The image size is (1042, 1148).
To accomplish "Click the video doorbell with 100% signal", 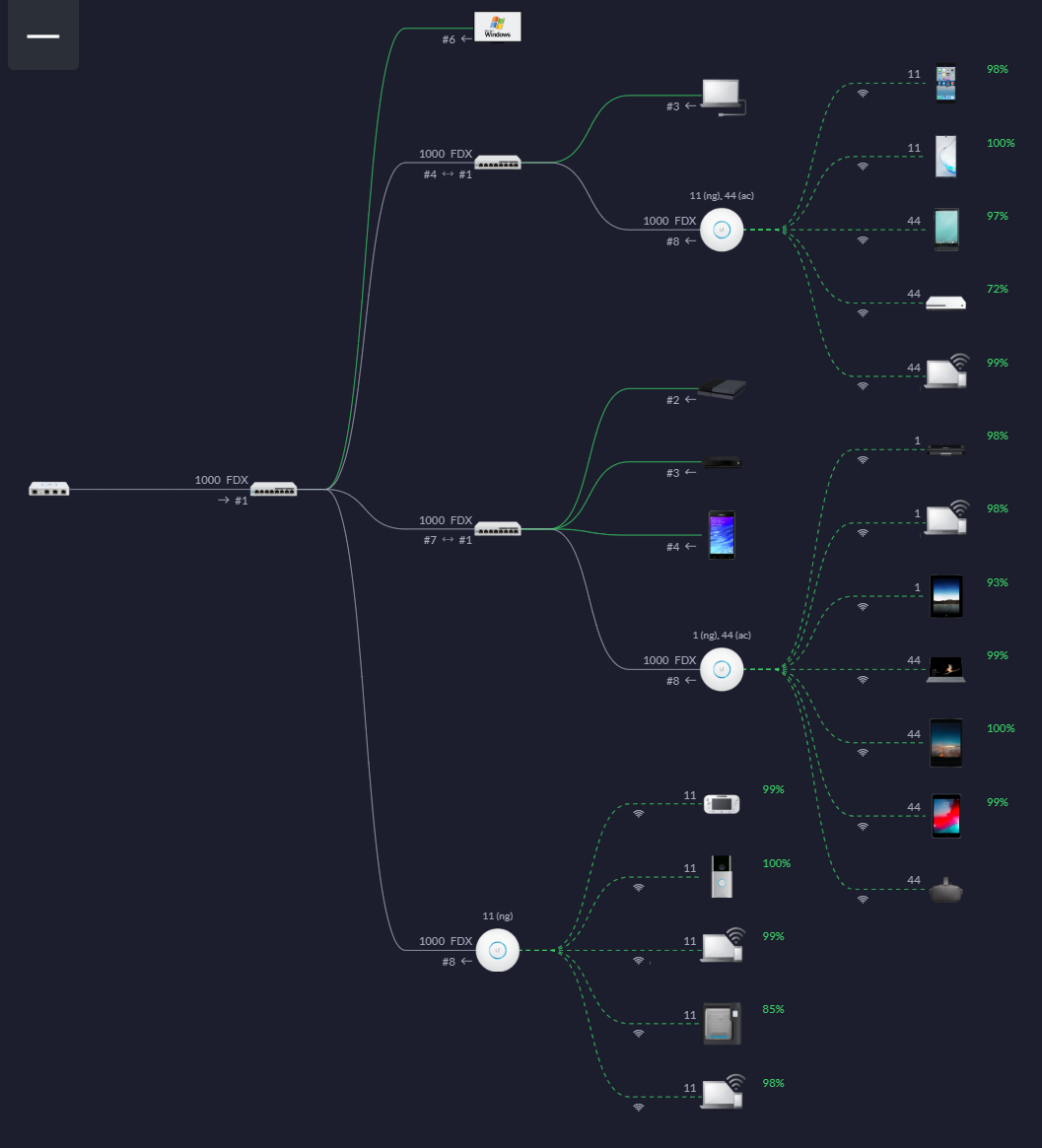I will (722, 877).
